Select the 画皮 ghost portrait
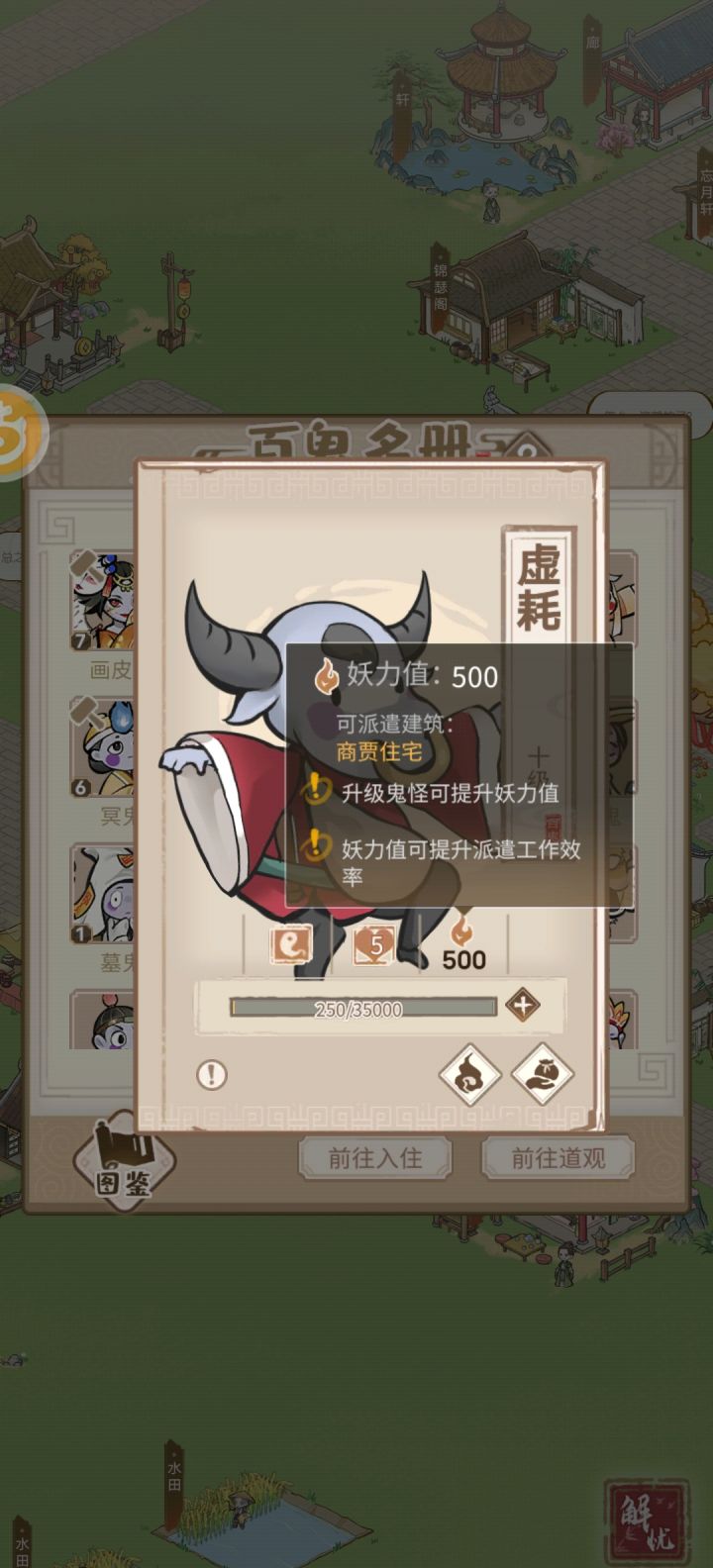The height and width of the screenshot is (1568, 713). tap(102, 601)
